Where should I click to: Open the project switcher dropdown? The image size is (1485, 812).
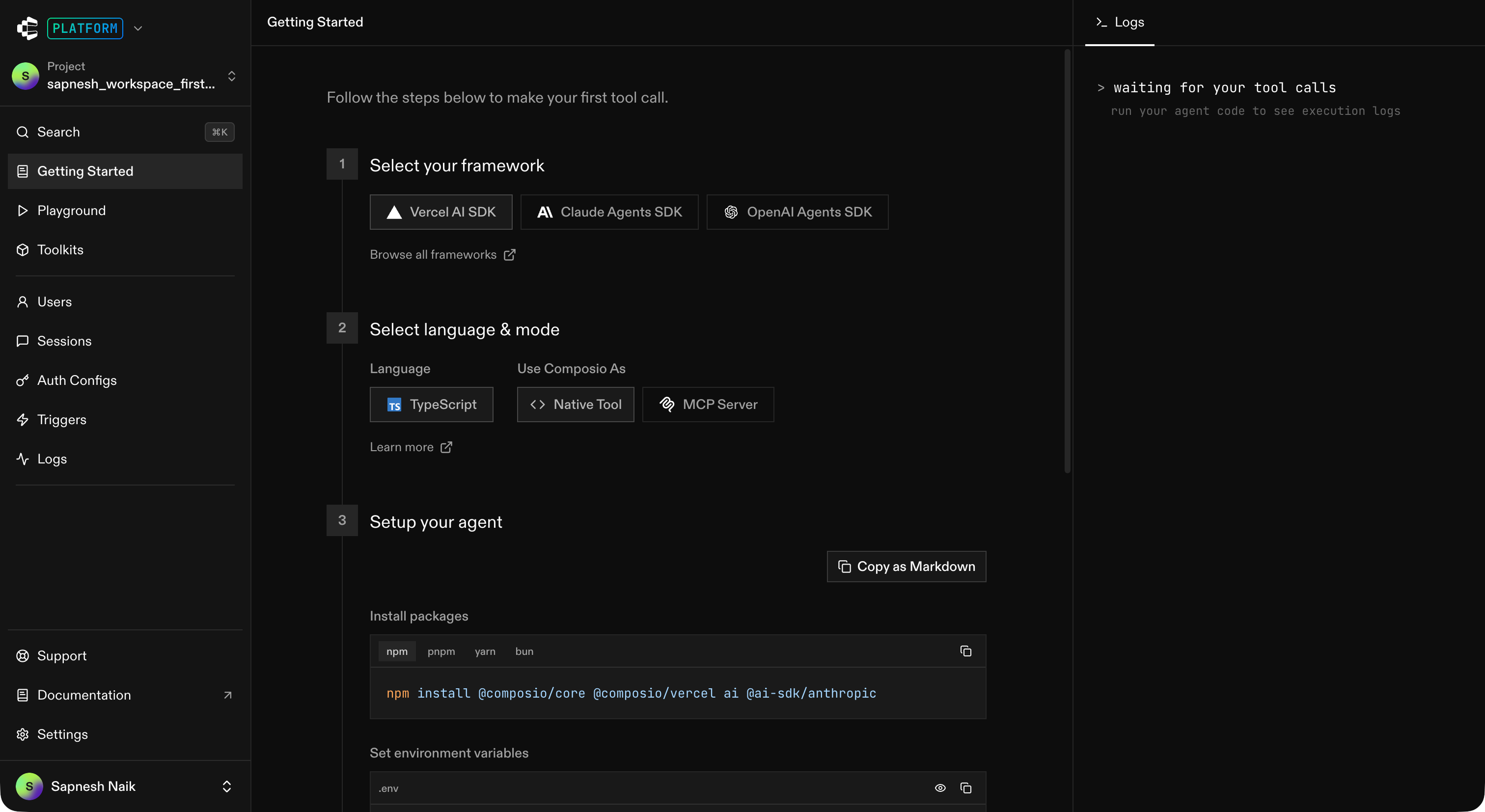coord(231,76)
